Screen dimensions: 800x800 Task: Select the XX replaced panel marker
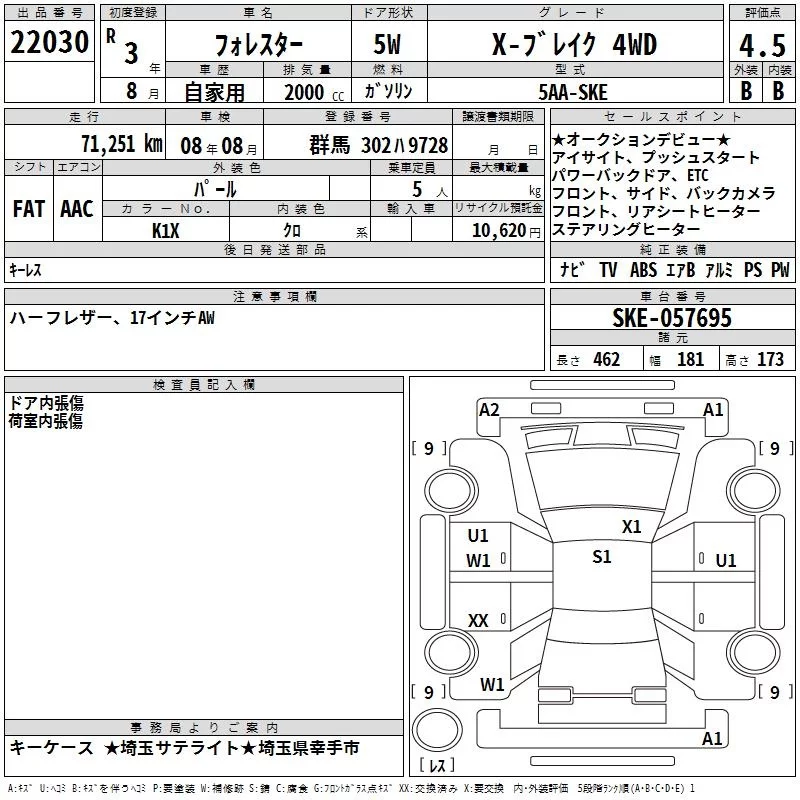click(x=478, y=621)
